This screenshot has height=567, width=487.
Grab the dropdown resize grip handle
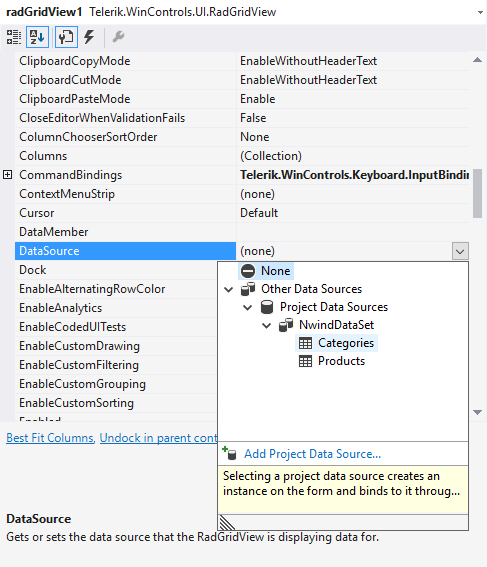227,523
